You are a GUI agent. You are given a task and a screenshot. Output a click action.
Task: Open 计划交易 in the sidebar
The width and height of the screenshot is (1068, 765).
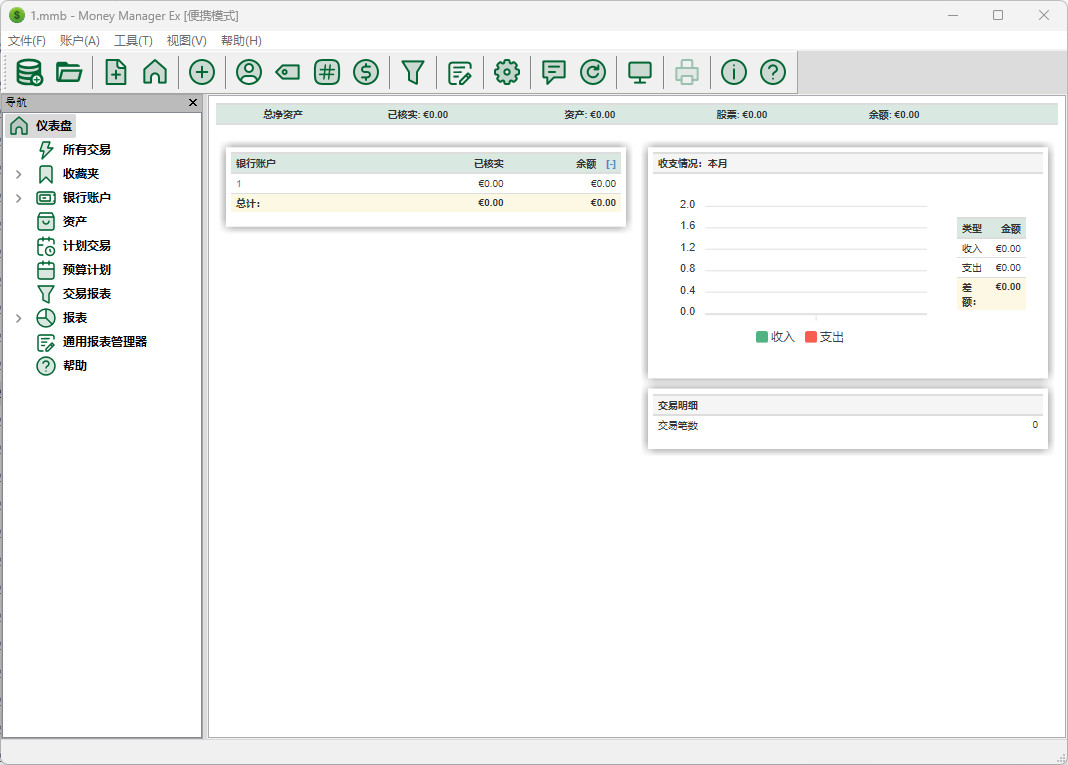[87, 246]
